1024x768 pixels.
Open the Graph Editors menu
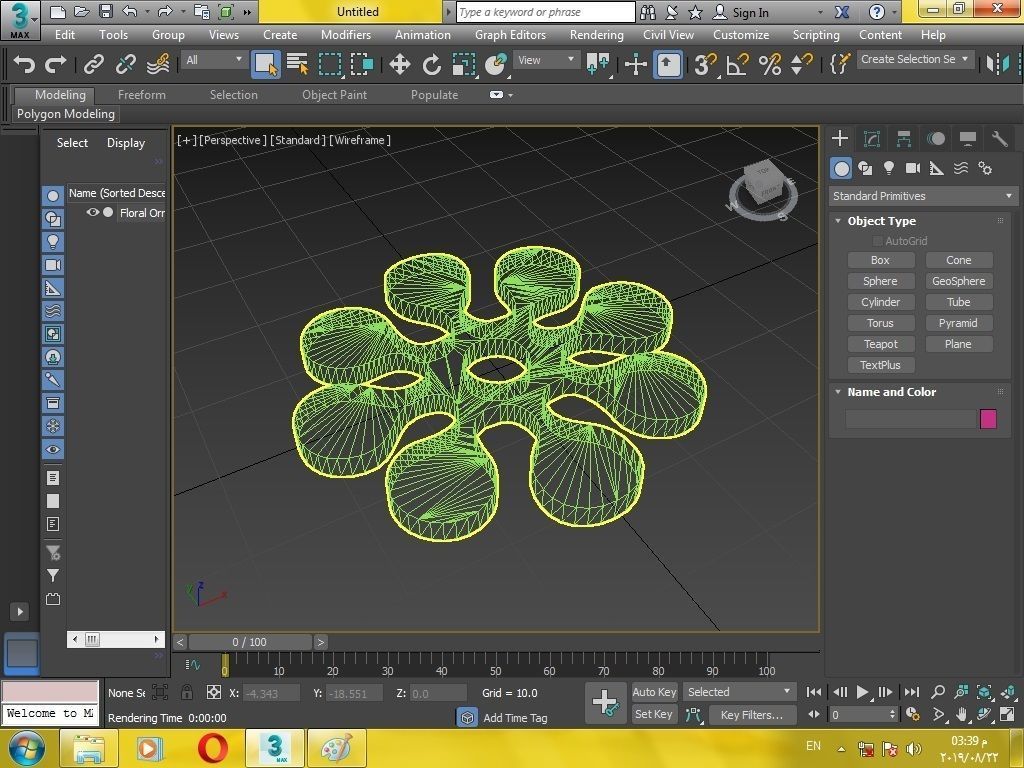coord(510,35)
